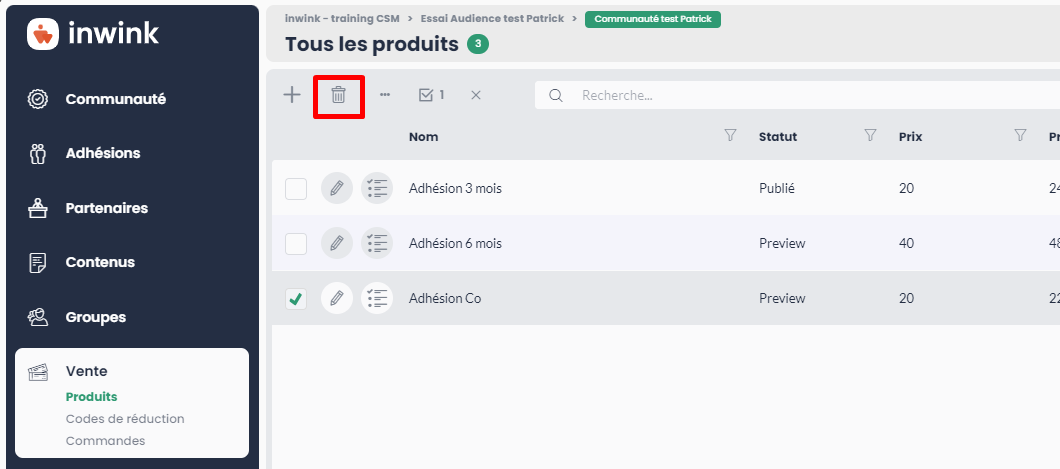Check the Adhésion 3 mois checkbox
1060x469 pixels.
[x=296, y=189]
